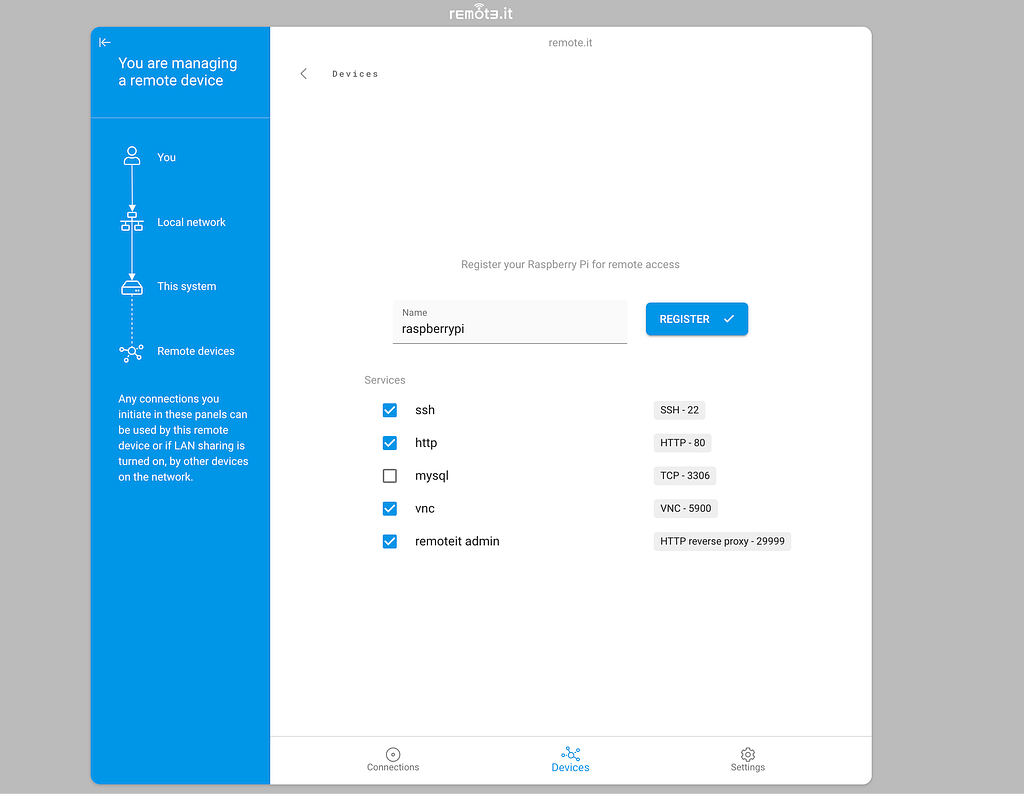This screenshot has height=794, width=1024.
Task: Click the You user icon
Action: click(x=132, y=156)
